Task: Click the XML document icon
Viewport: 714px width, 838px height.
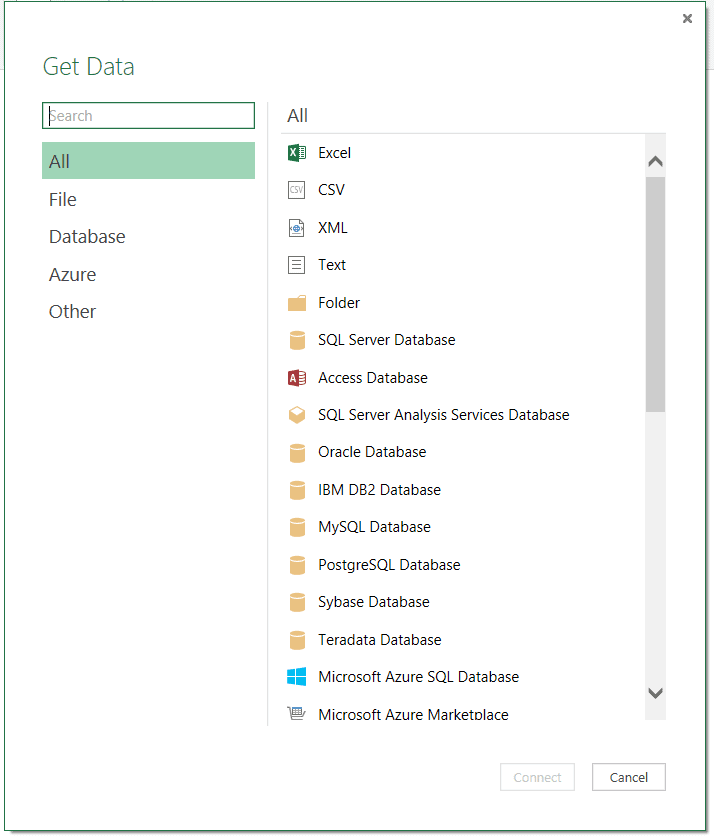Action: point(296,228)
